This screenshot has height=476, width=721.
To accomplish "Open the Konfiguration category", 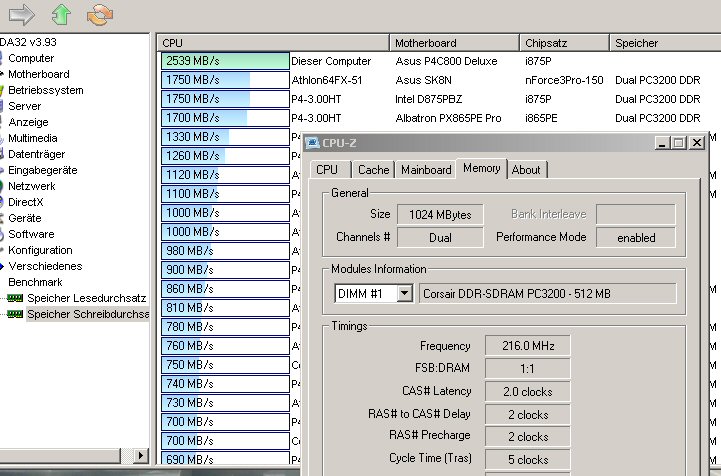I will click(40, 250).
